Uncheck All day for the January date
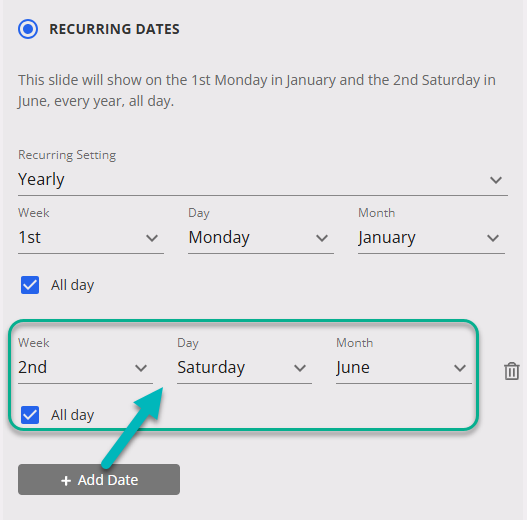527x520 pixels. click(30, 285)
